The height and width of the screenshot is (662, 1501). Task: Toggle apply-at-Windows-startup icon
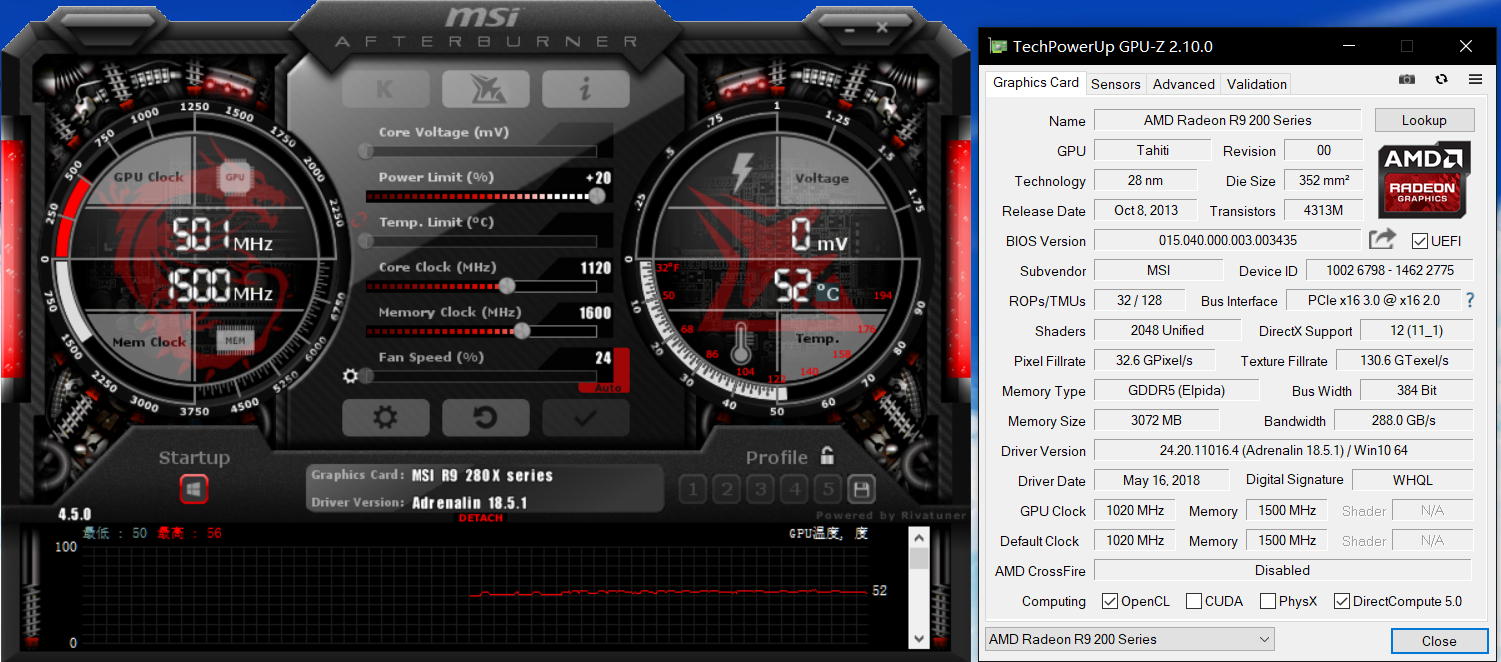coord(194,489)
